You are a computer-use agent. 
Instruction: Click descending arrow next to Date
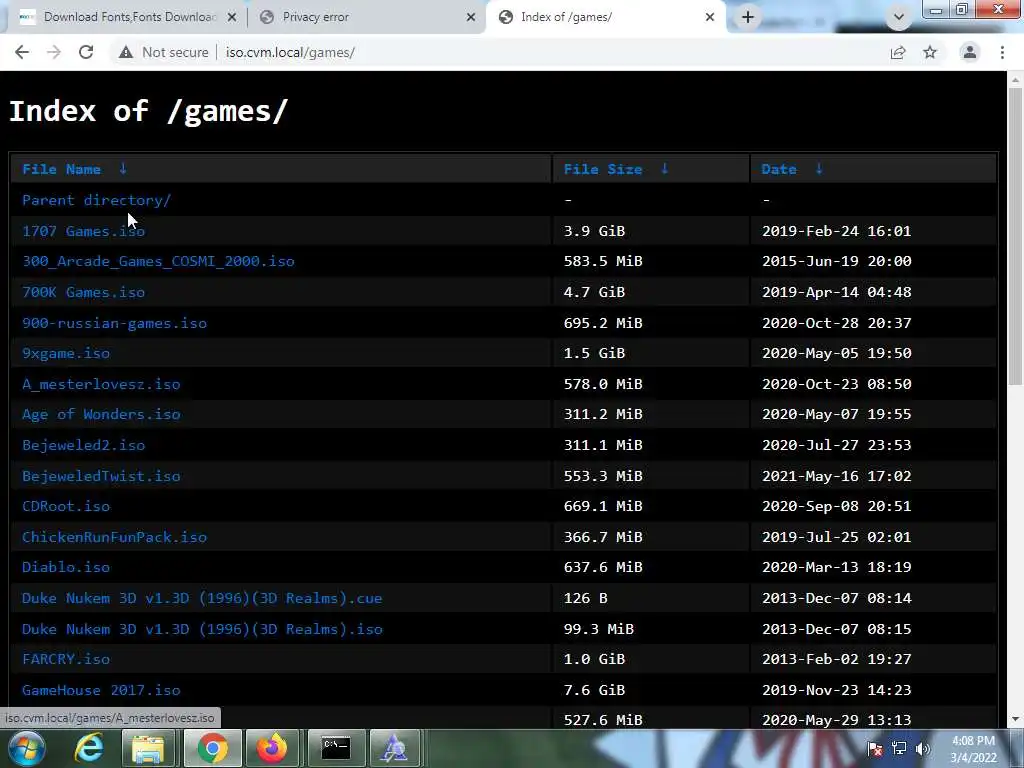(820, 169)
